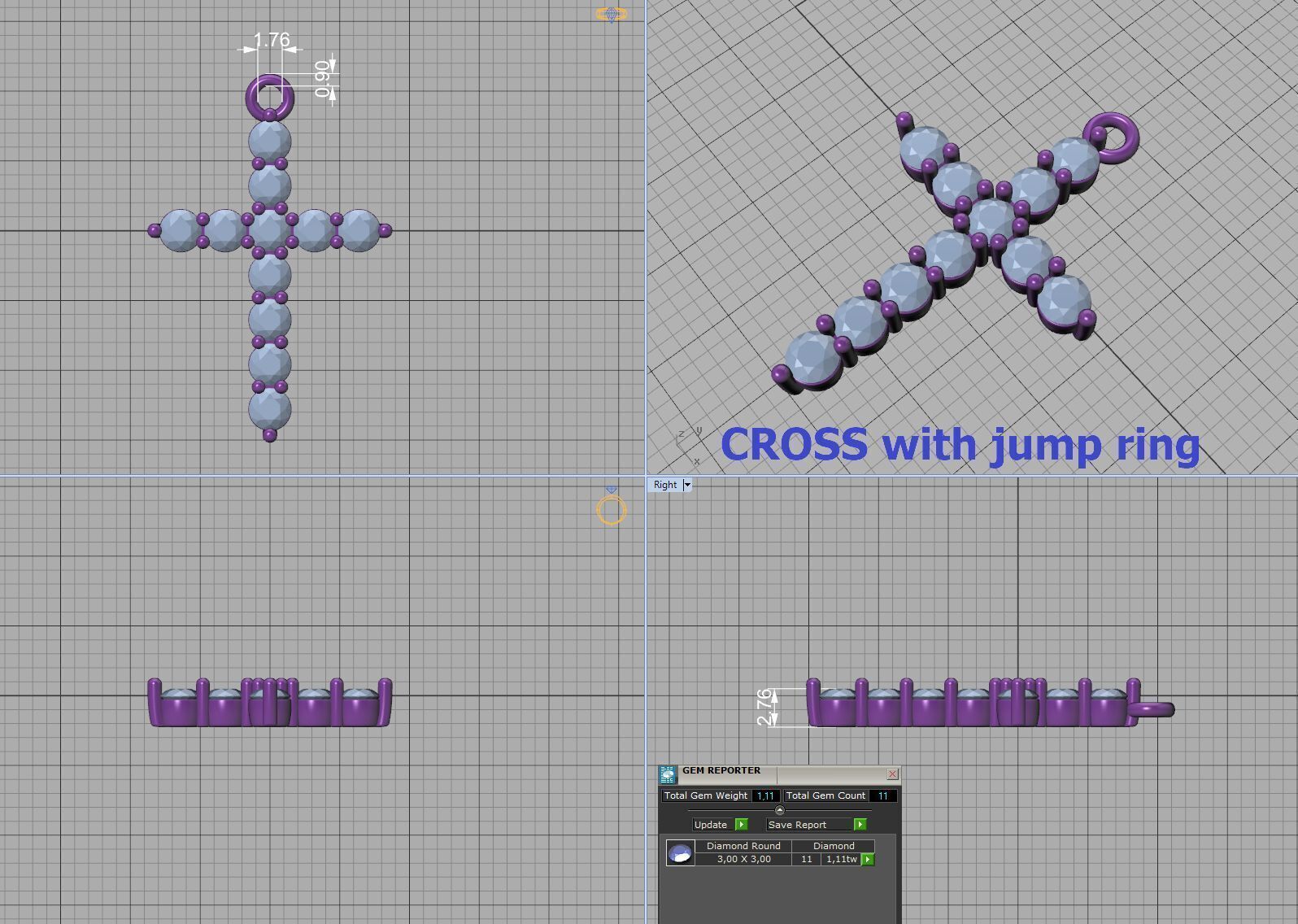This screenshot has width=1298, height=924.
Task: Click the 2.76 dimension label in the Right view
Action: [764, 708]
